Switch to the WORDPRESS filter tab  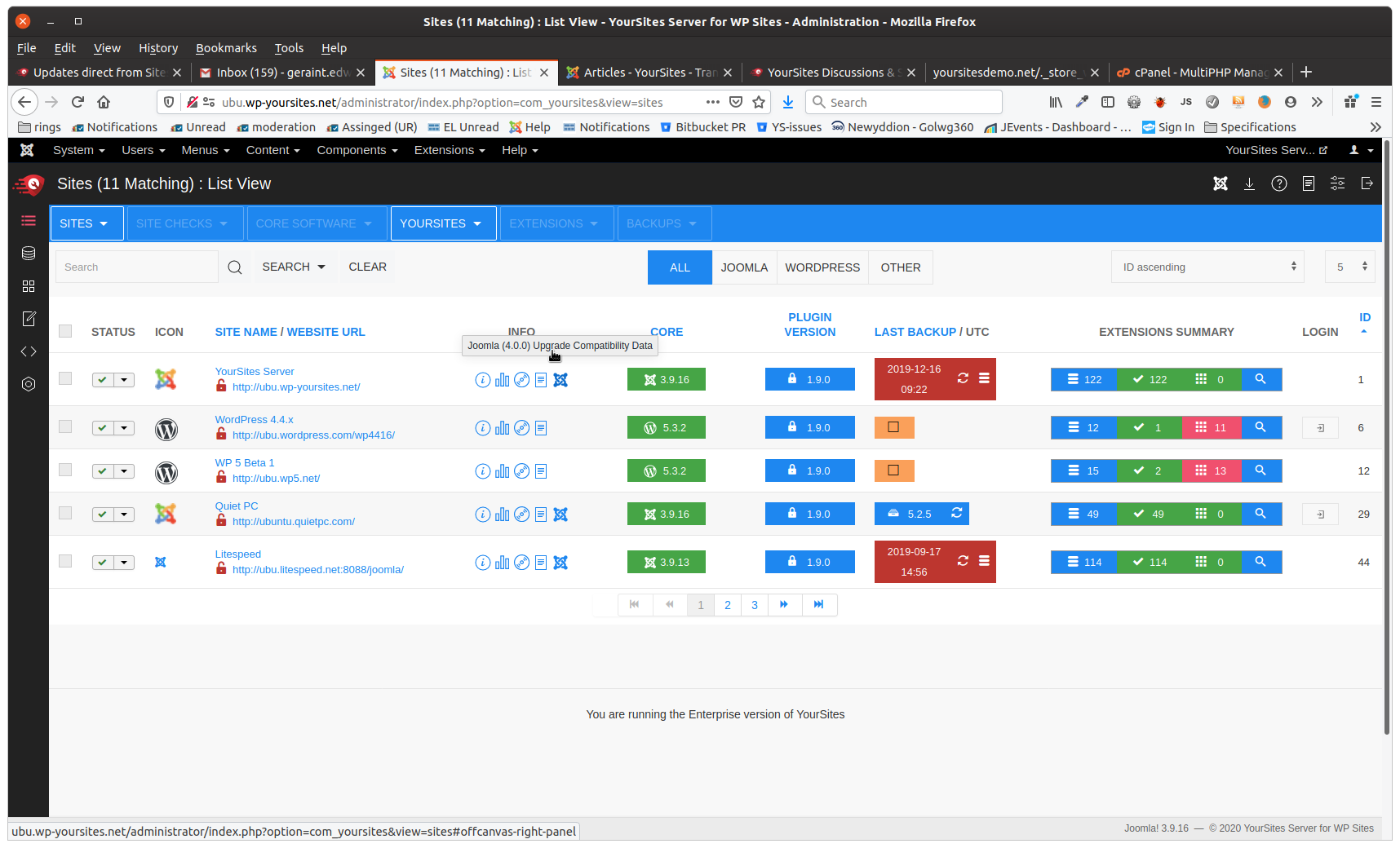822,267
